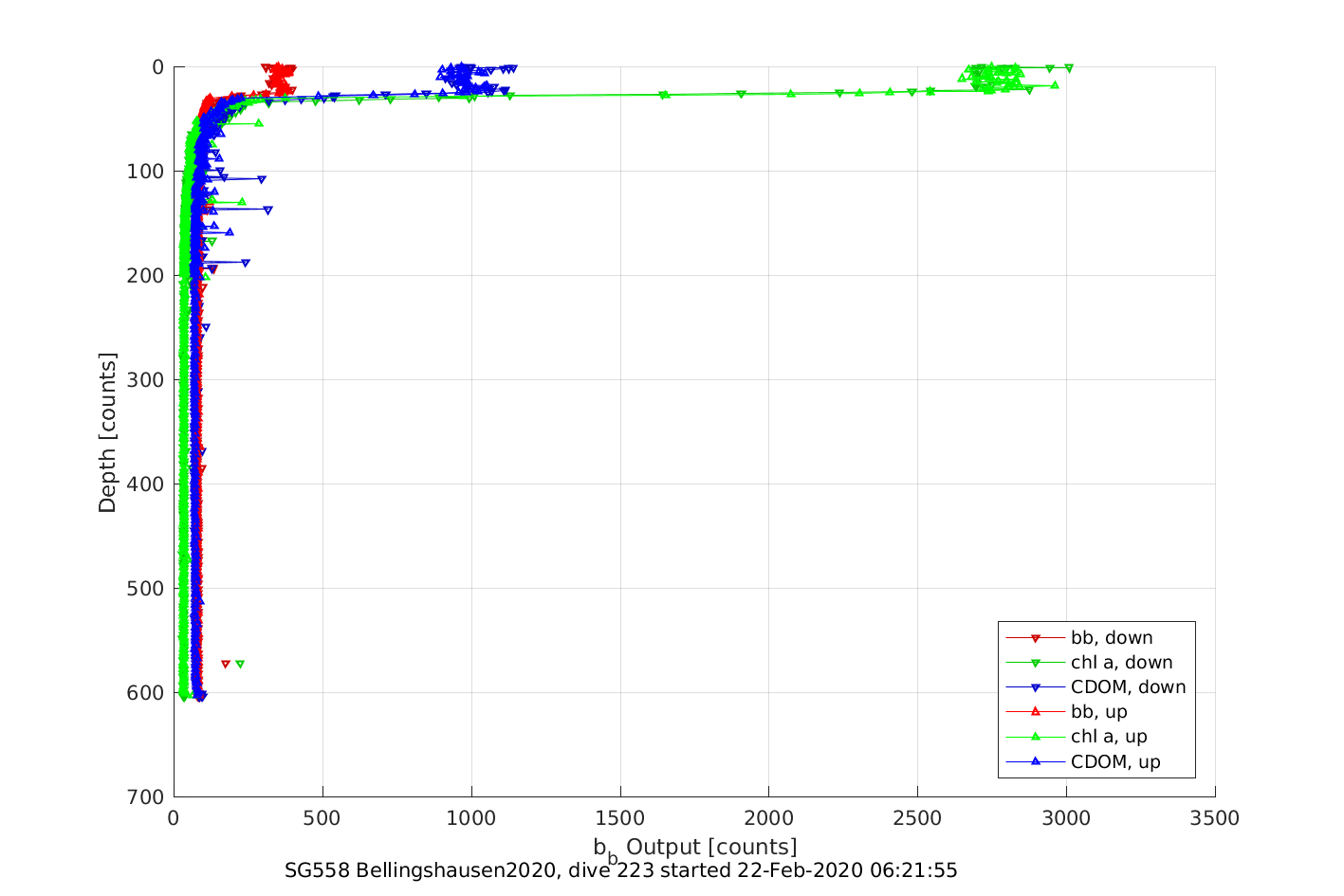Click the 'Depth [counts]' vertical axis label
Image resolution: width=1344 pixels, height=896 pixels.
pyautogui.click(x=107, y=432)
